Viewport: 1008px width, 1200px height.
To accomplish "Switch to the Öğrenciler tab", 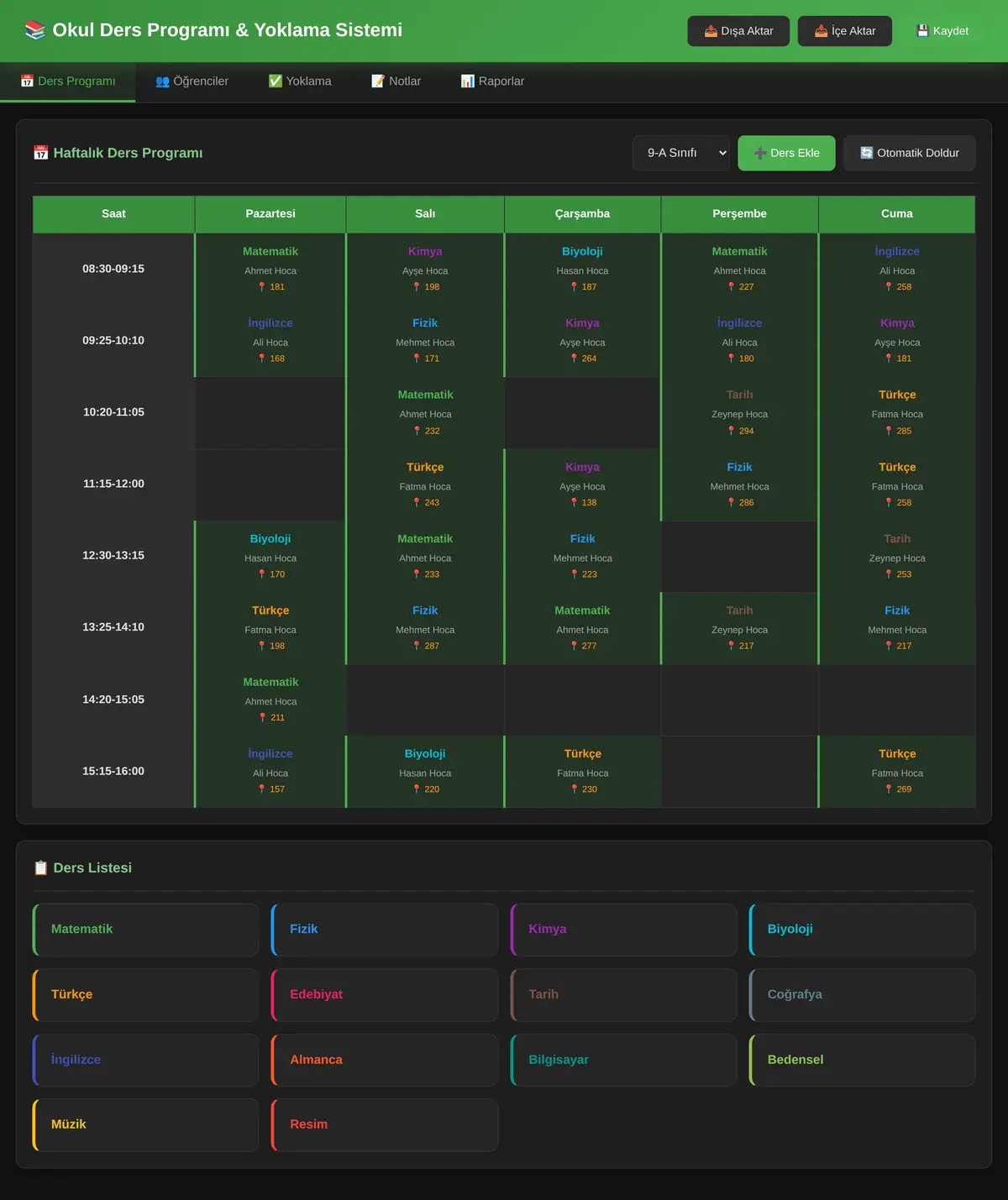I will click(192, 81).
